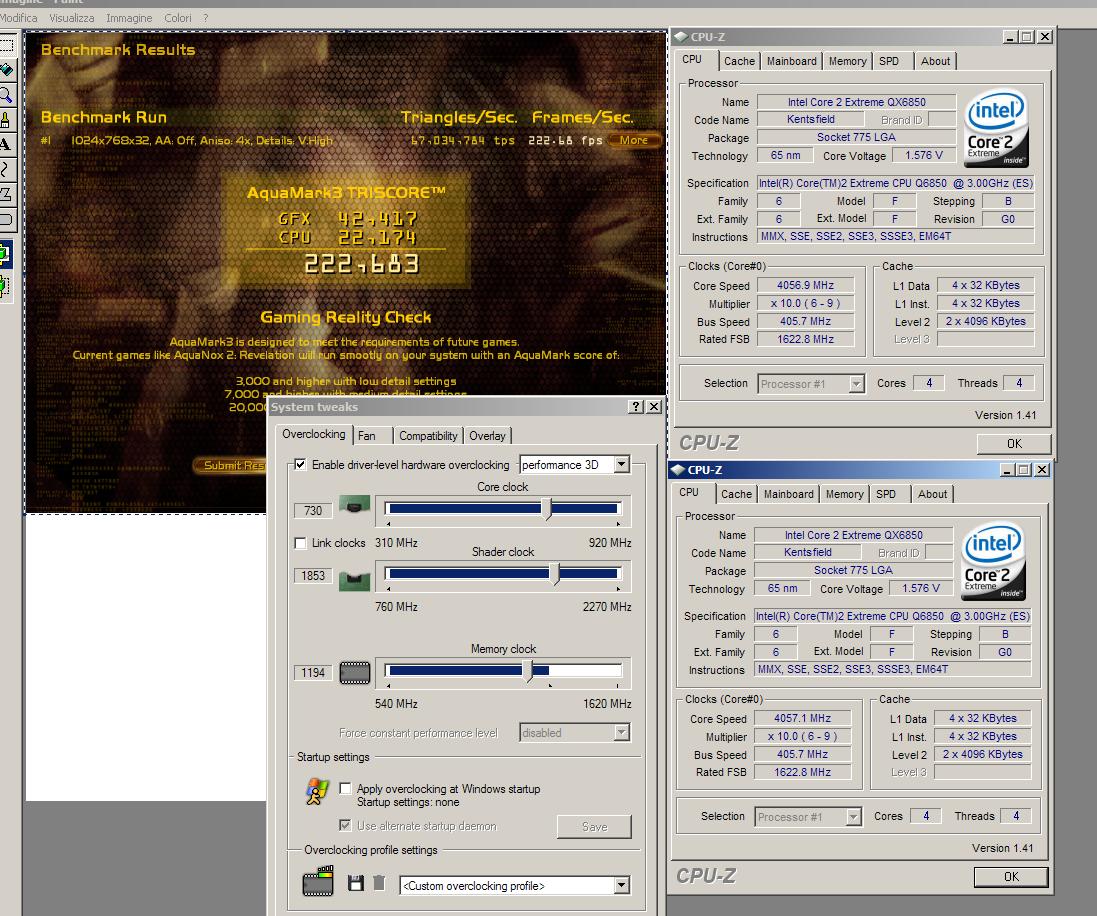Screen dimensions: 1097x916
Task: Open the Memory tab in lower CPU-Z
Action: pyautogui.click(x=844, y=494)
